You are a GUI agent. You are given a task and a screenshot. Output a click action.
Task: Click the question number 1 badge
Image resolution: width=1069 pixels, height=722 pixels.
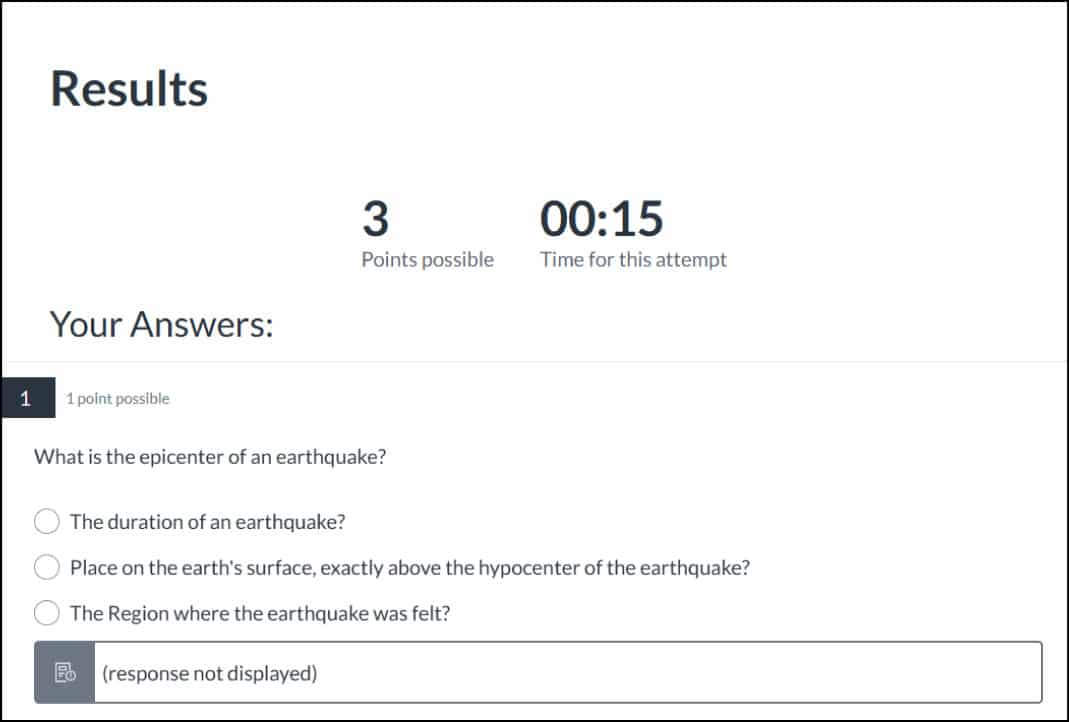(27, 398)
